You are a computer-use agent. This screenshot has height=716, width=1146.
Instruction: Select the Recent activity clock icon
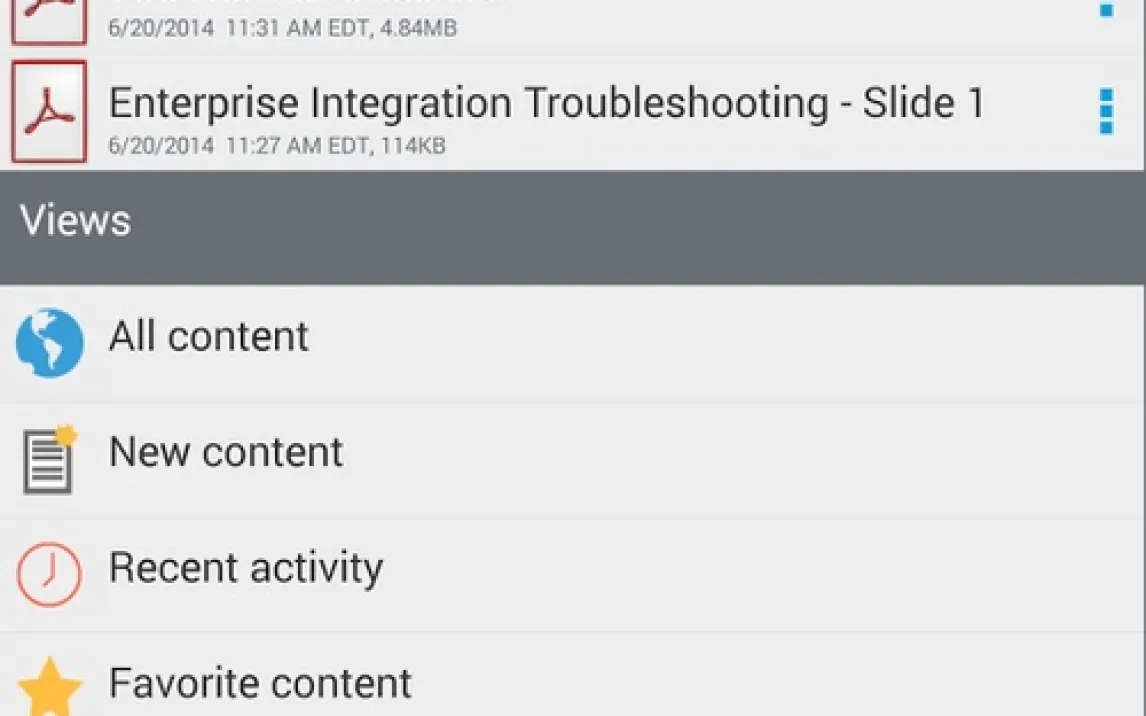(x=49, y=574)
